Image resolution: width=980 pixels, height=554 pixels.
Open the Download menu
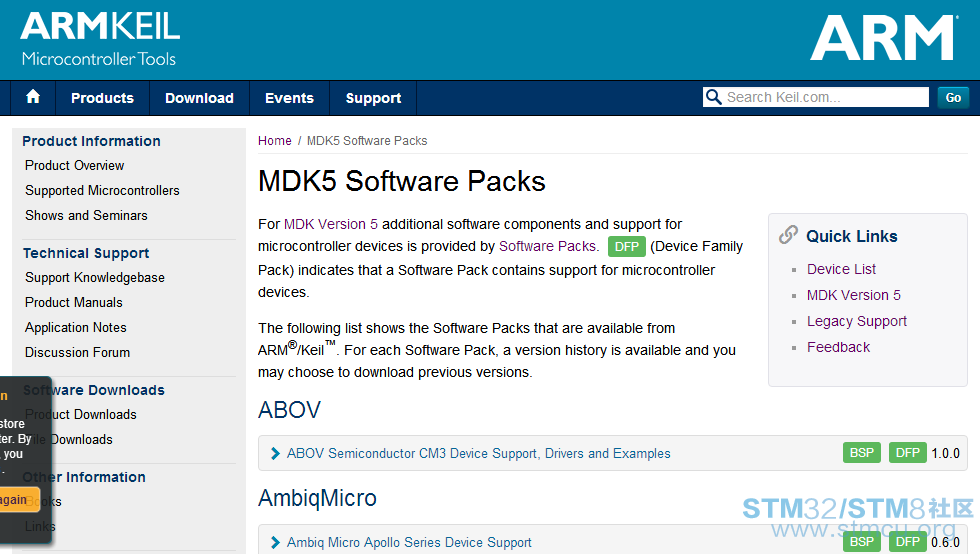pos(199,98)
